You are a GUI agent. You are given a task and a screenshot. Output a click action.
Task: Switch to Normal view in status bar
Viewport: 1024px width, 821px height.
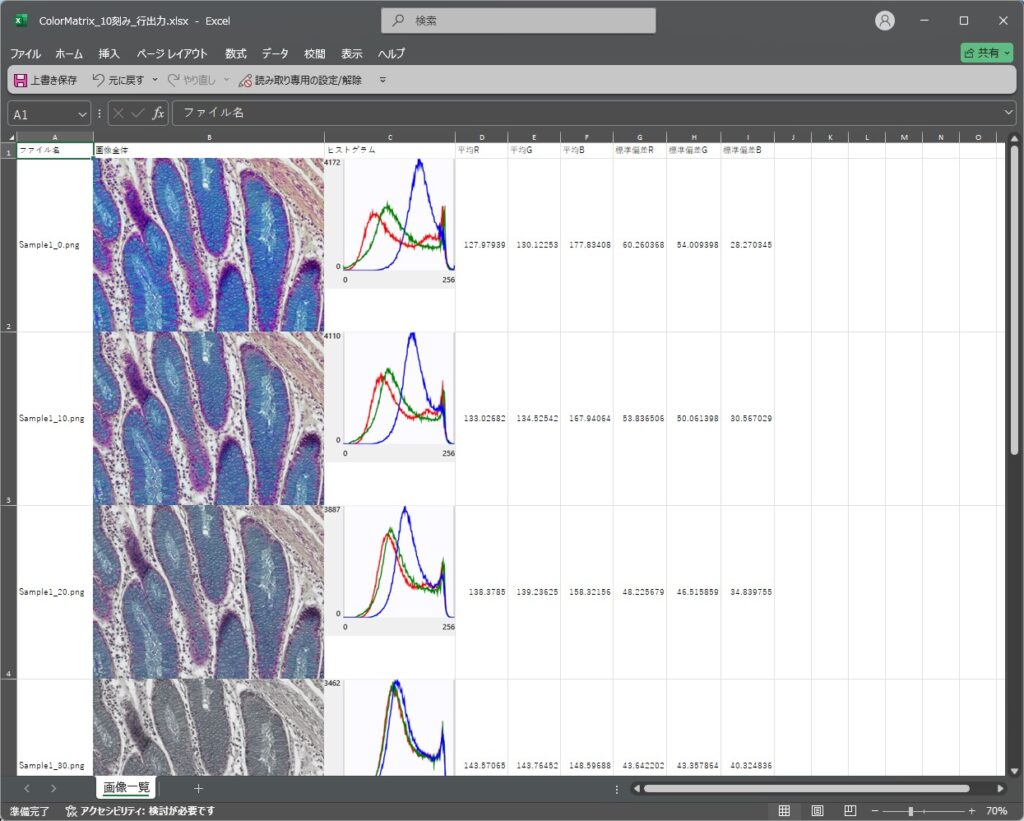(x=785, y=810)
